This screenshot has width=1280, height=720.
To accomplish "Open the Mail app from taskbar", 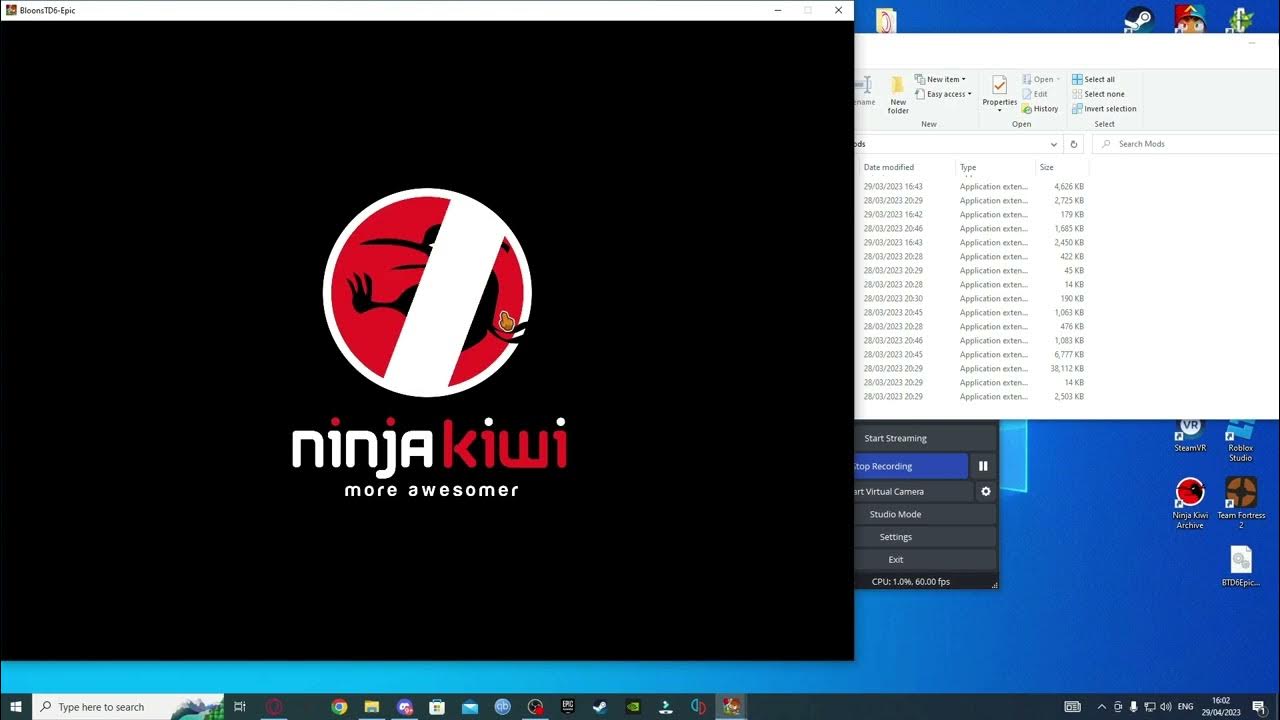I will tap(470, 707).
